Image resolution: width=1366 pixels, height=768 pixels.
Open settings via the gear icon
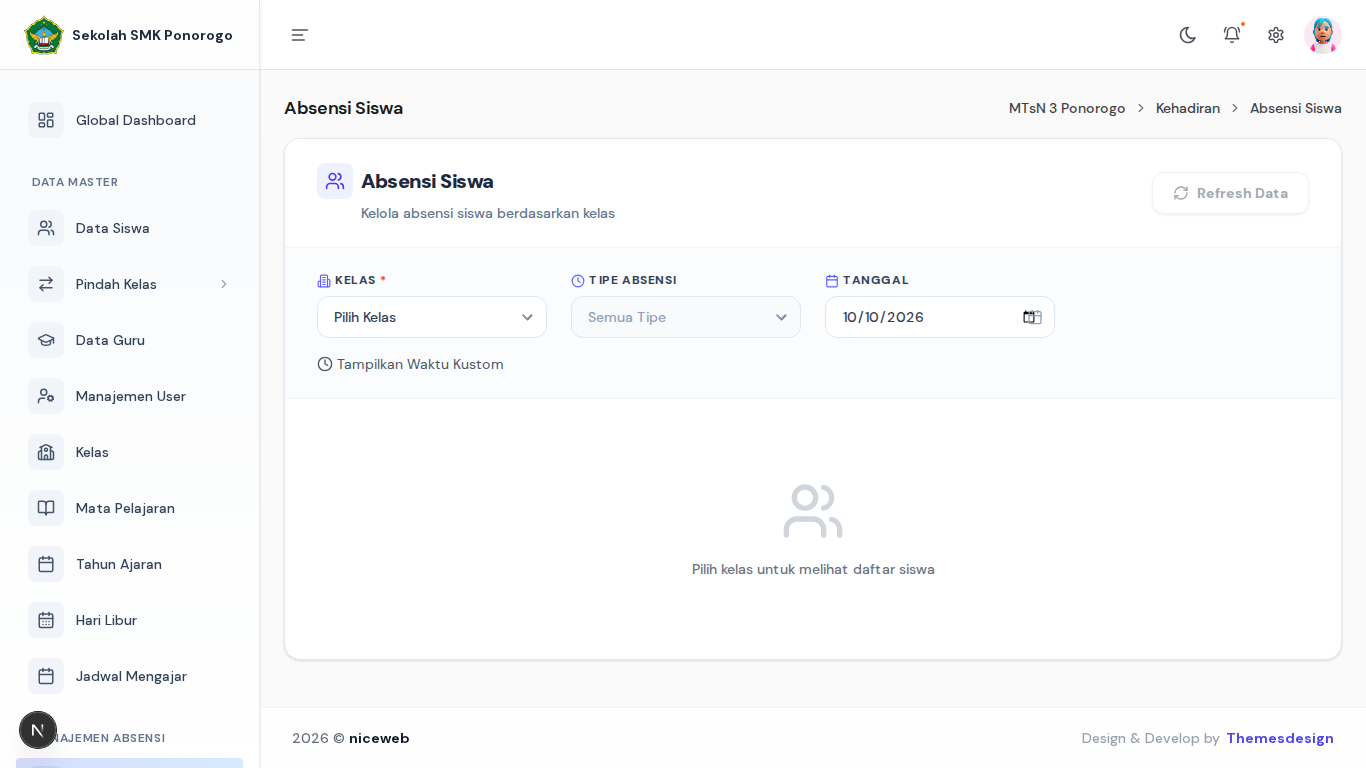pos(1276,35)
